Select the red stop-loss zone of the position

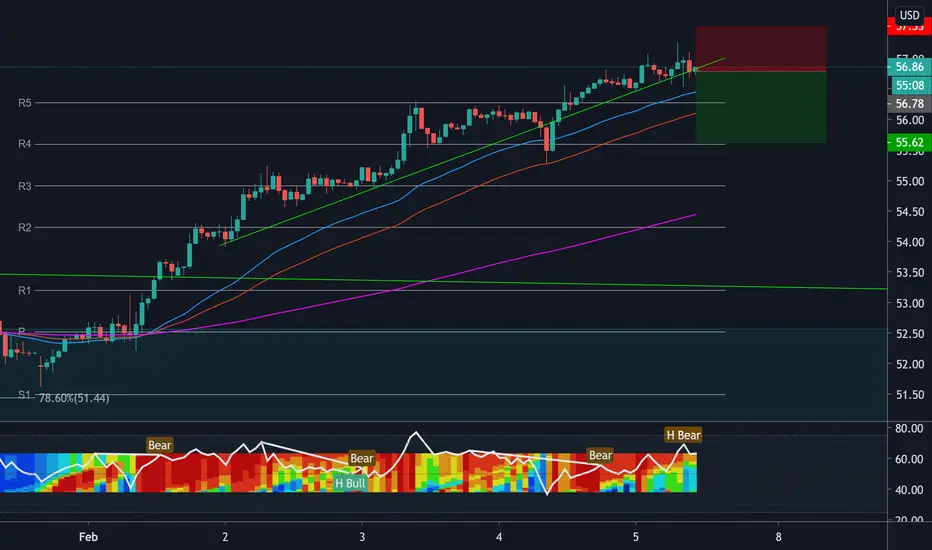coord(761,48)
